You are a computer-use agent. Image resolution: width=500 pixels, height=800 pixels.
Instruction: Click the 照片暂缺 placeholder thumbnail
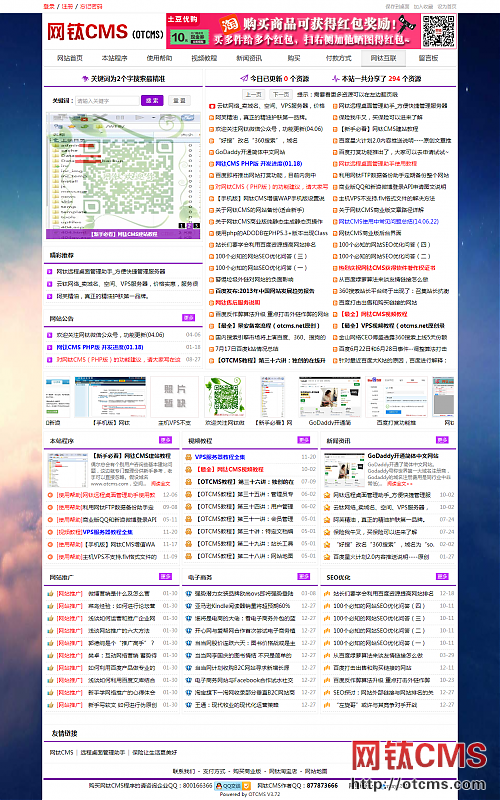click(174, 396)
